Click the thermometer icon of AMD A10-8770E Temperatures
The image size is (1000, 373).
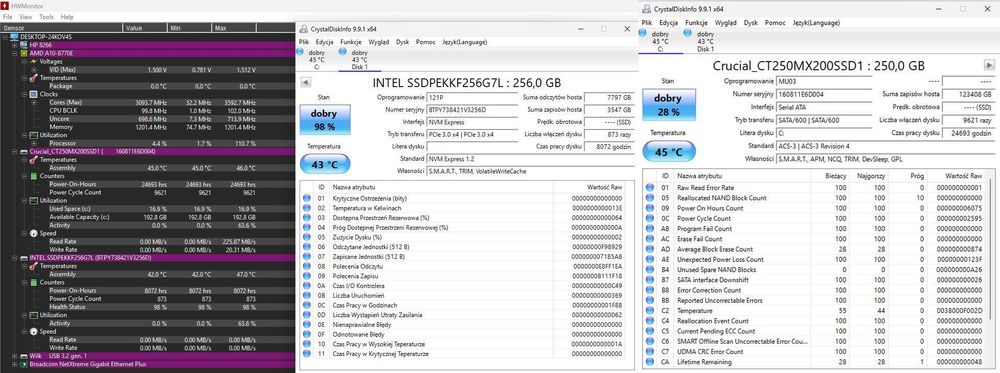pyautogui.click(x=34, y=78)
